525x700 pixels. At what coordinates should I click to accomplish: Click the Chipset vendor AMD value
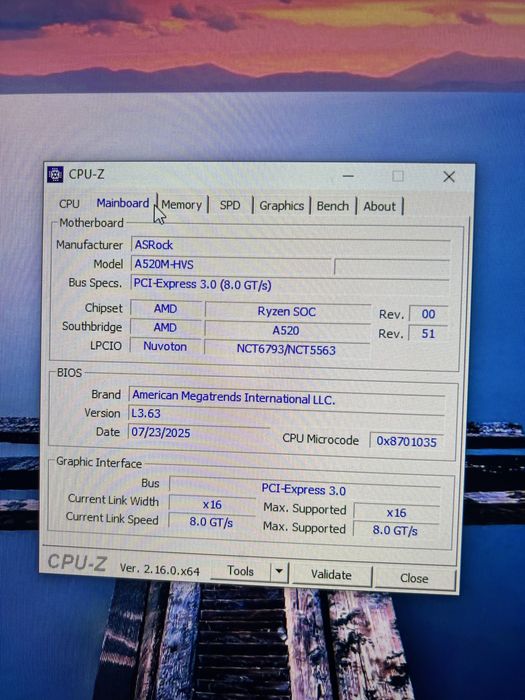point(166,309)
